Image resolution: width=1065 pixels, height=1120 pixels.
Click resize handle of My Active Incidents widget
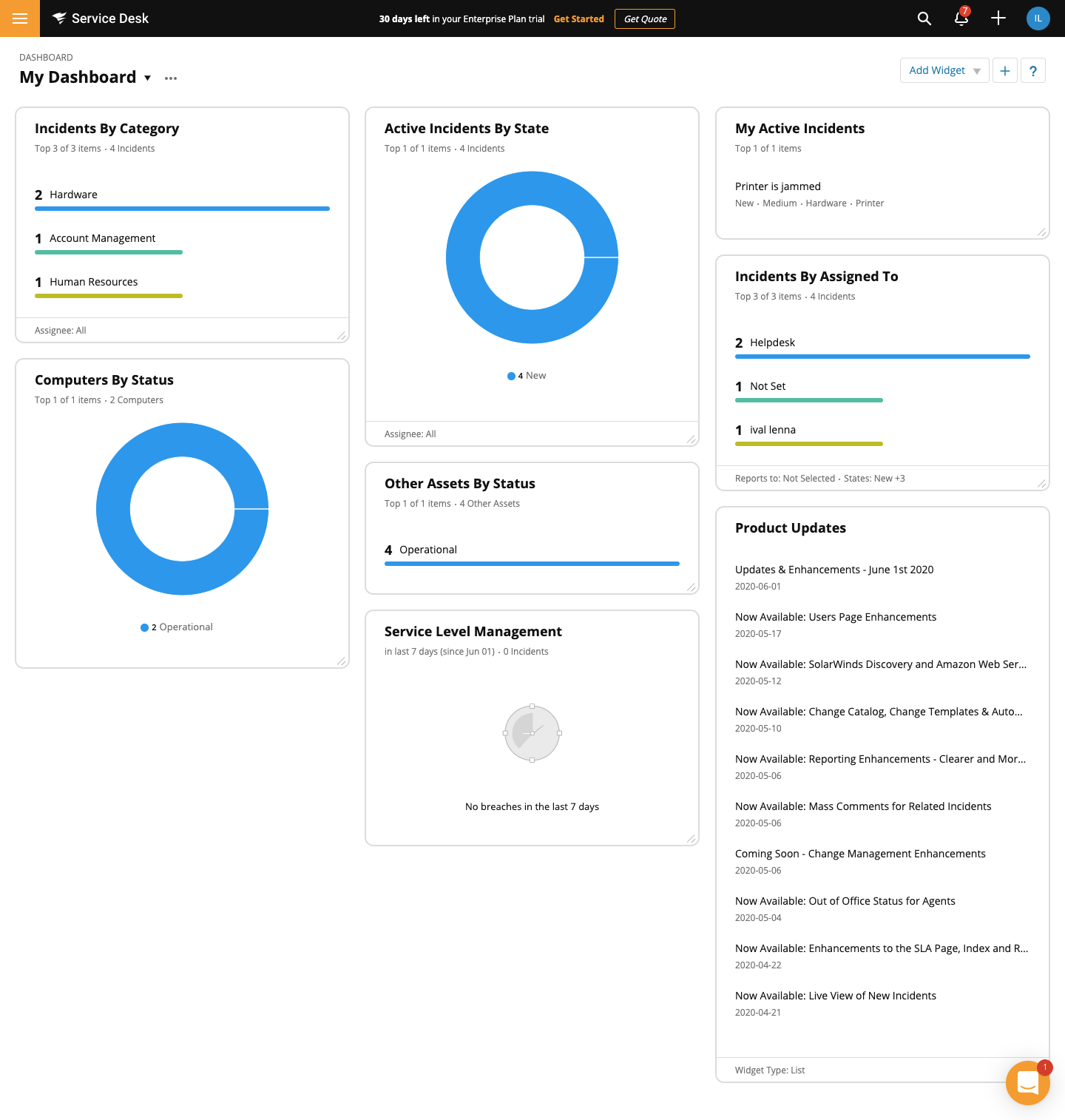coord(1041,232)
